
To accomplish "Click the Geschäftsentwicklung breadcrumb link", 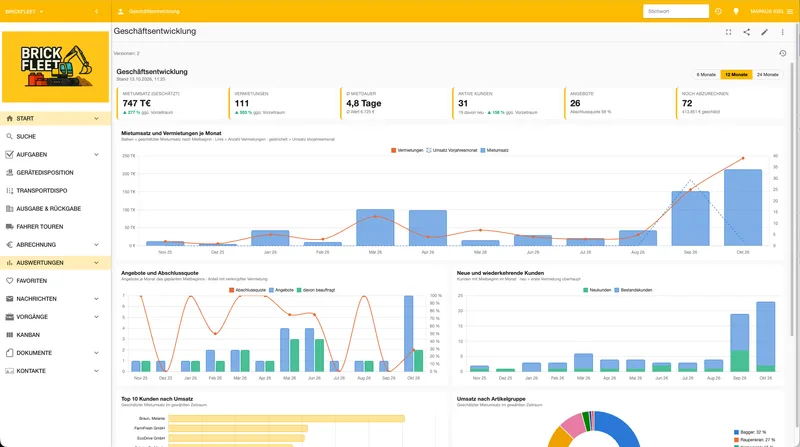I will coord(154,11).
